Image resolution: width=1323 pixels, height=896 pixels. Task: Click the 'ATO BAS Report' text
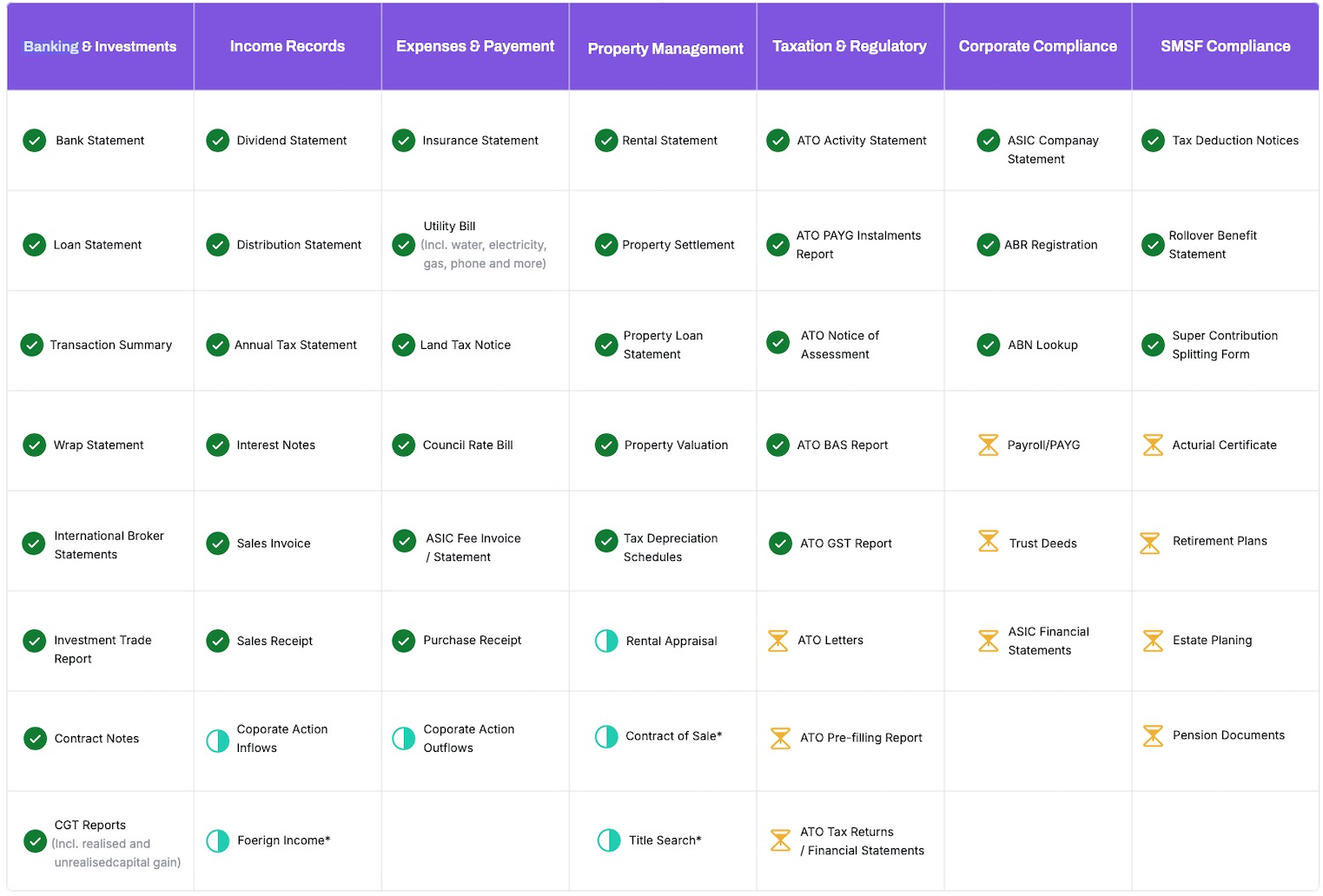pos(842,445)
